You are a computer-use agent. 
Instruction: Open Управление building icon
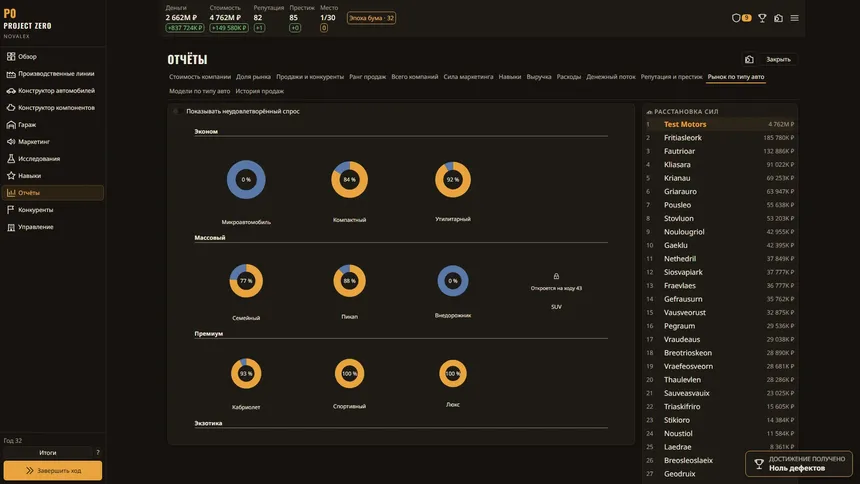pos(11,227)
